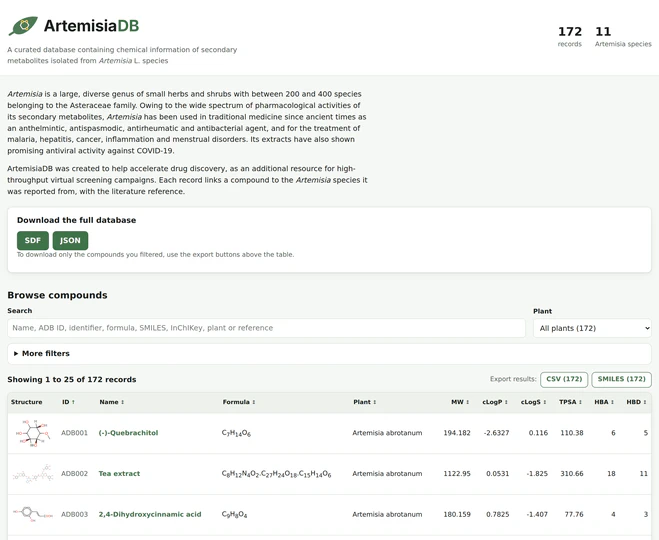659x540 pixels.
Task: Sort table by Name column
Action: coord(112,402)
